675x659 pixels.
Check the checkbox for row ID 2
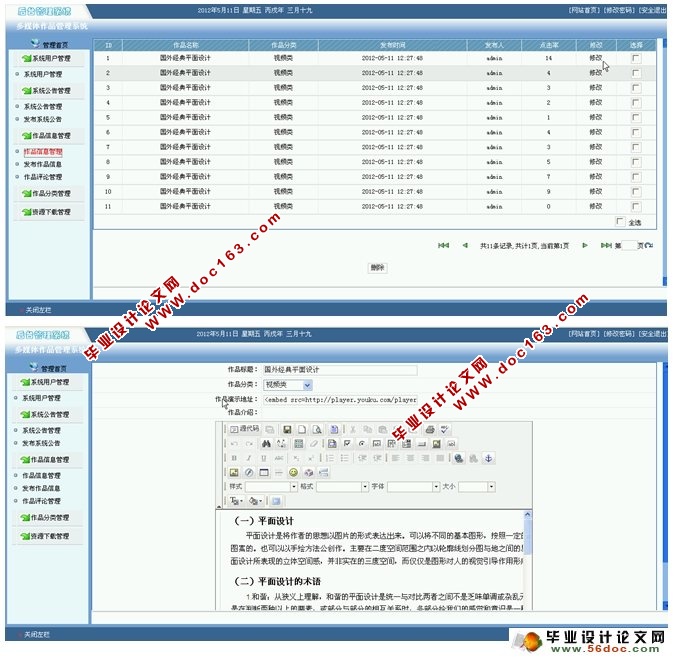coord(635,73)
